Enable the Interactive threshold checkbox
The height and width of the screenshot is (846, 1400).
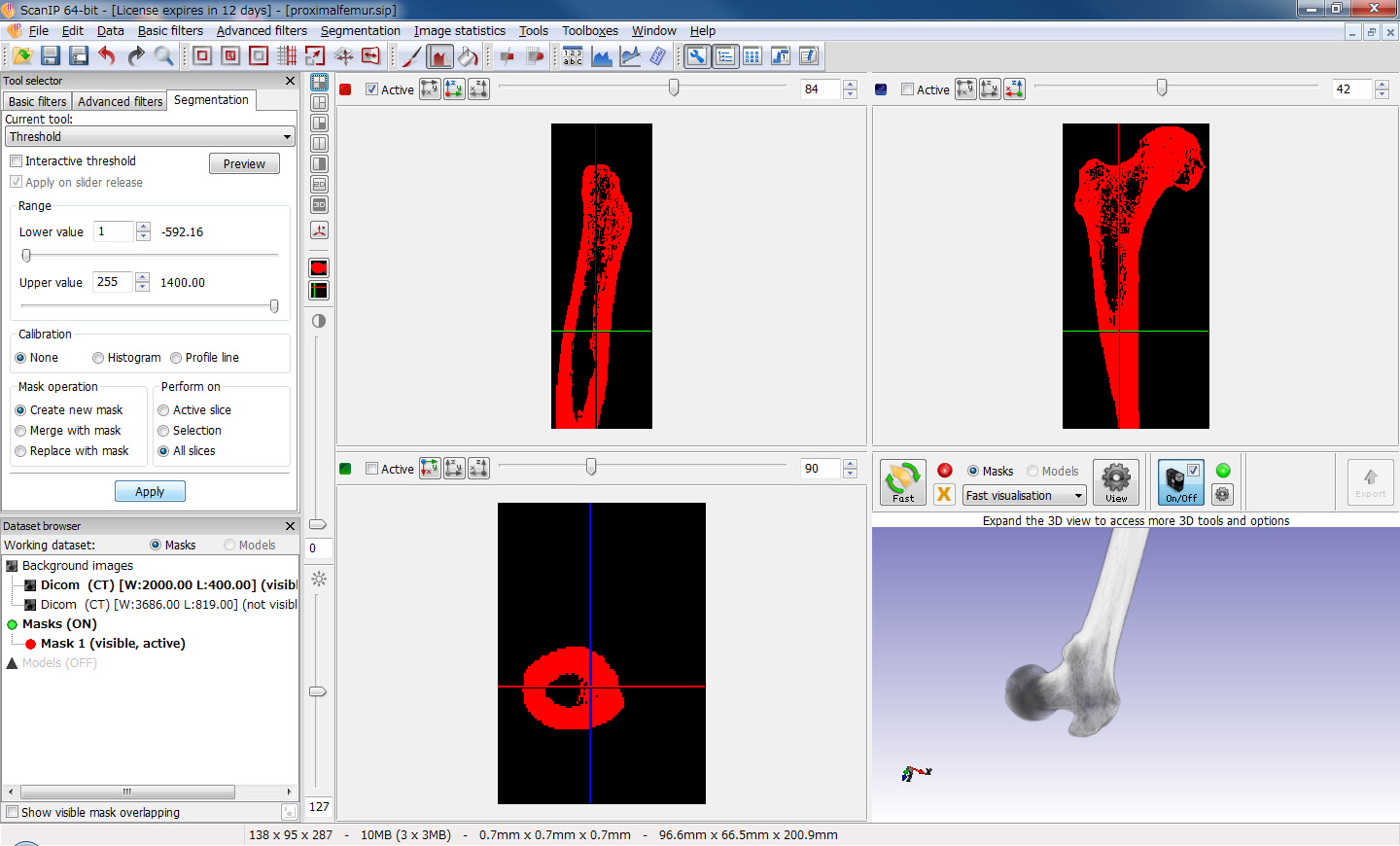(x=17, y=161)
